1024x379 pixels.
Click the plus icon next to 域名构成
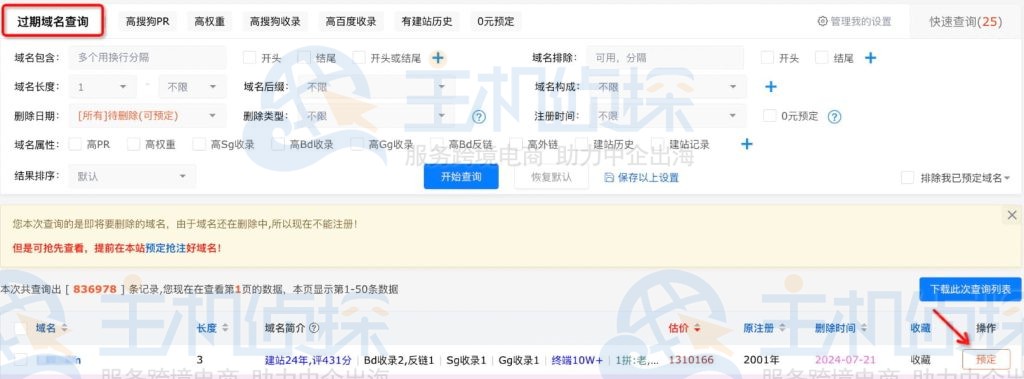tap(771, 87)
